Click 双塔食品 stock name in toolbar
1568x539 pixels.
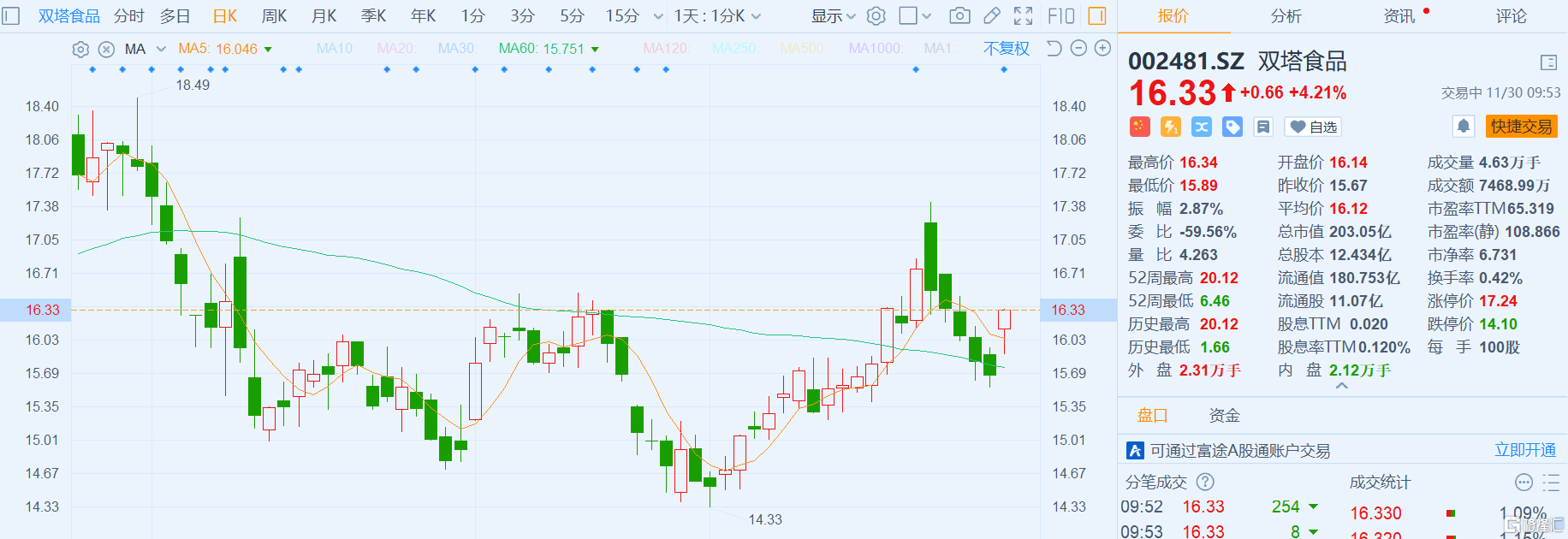coord(69,16)
